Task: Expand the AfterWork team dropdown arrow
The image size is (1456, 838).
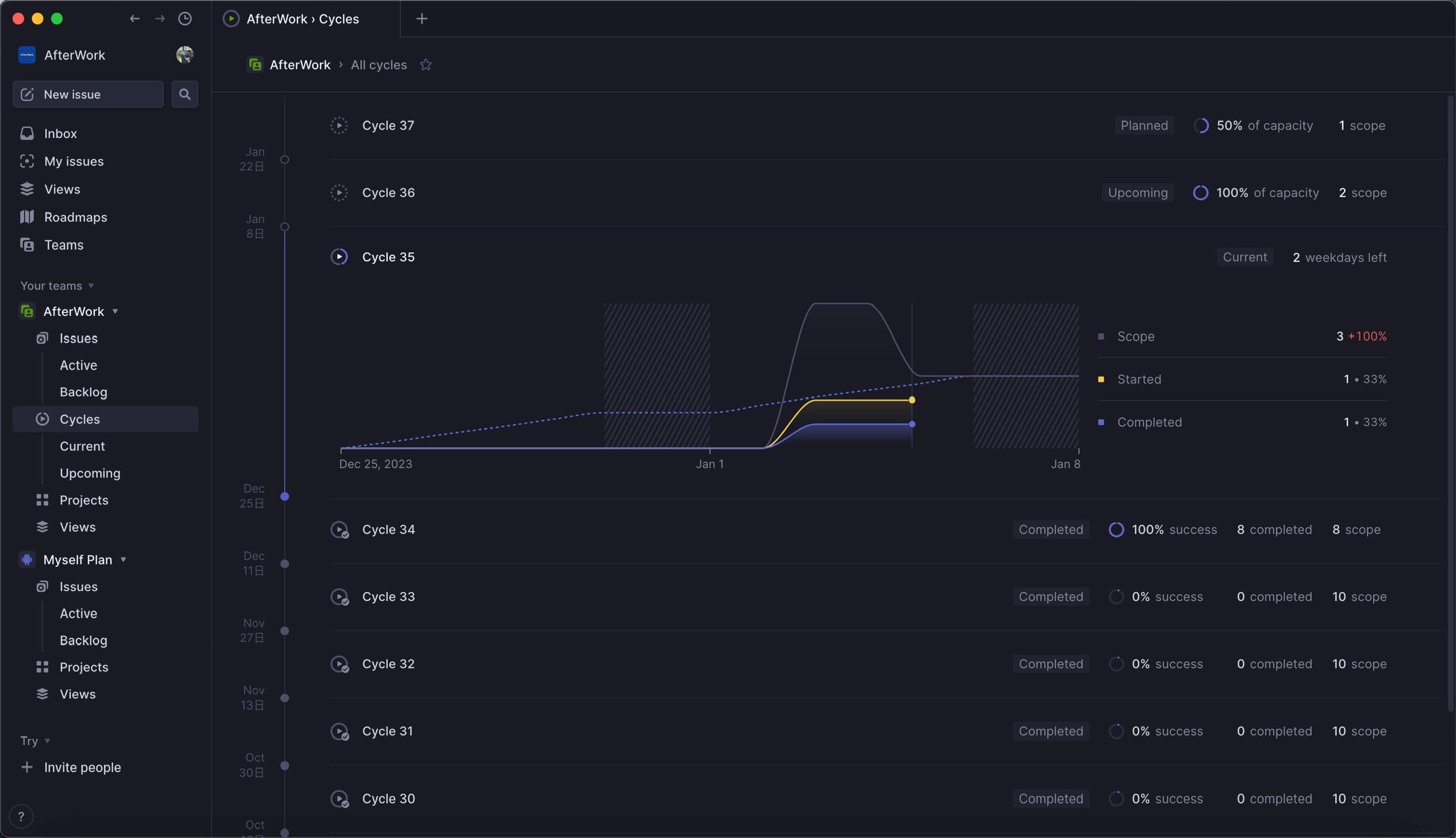Action: pyautogui.click(x=115, y=311)
